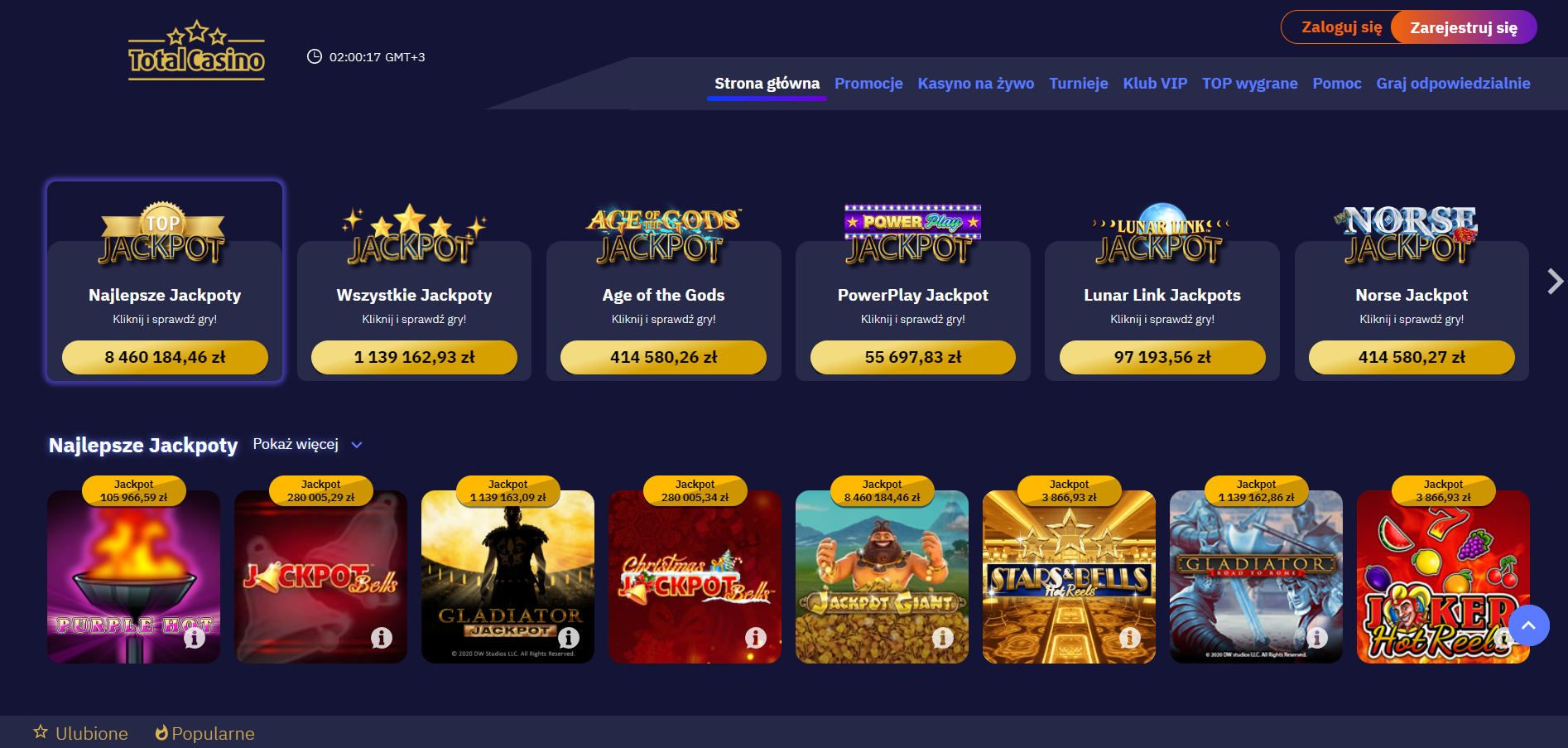This screenshot has height=748, width=1568.
Task: Show info for Gladiator Jackpot game
Action: (569, 638)
